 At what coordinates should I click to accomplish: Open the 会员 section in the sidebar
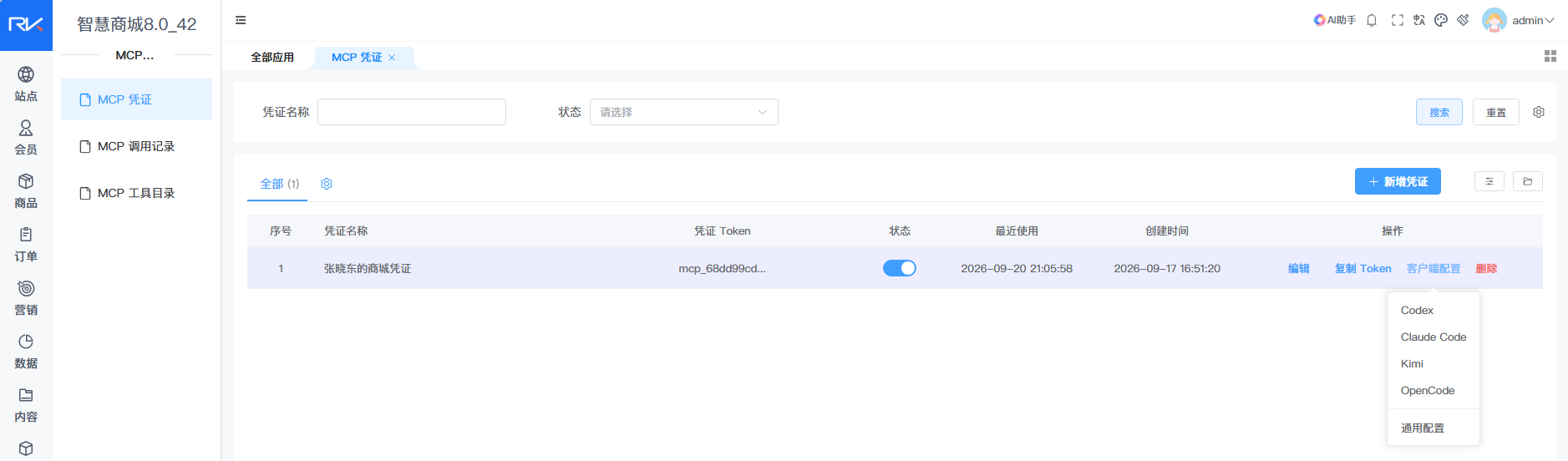[x=26, y=138]
